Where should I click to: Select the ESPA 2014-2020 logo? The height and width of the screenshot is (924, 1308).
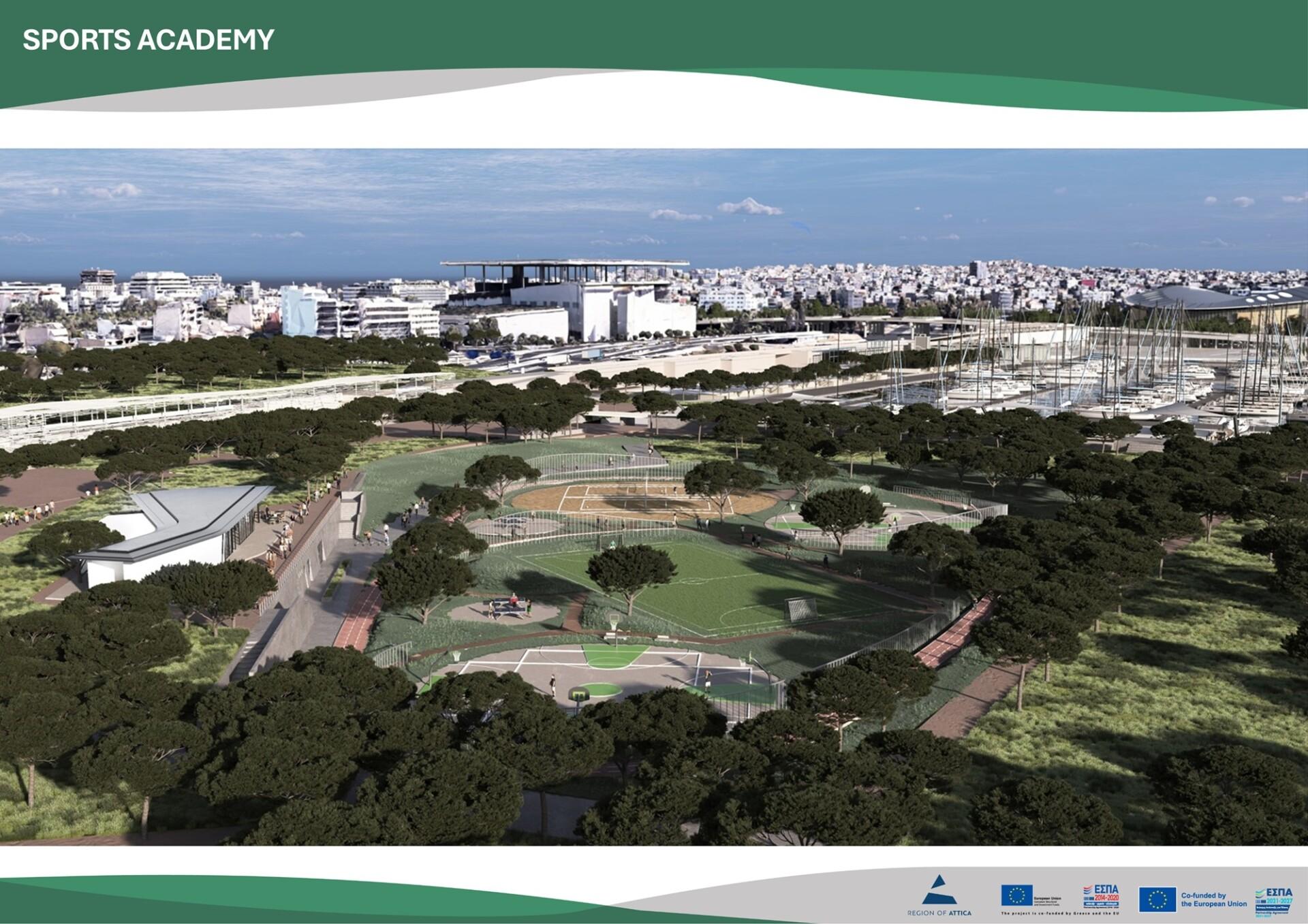pyautogui.click(x=1101, y=896)
